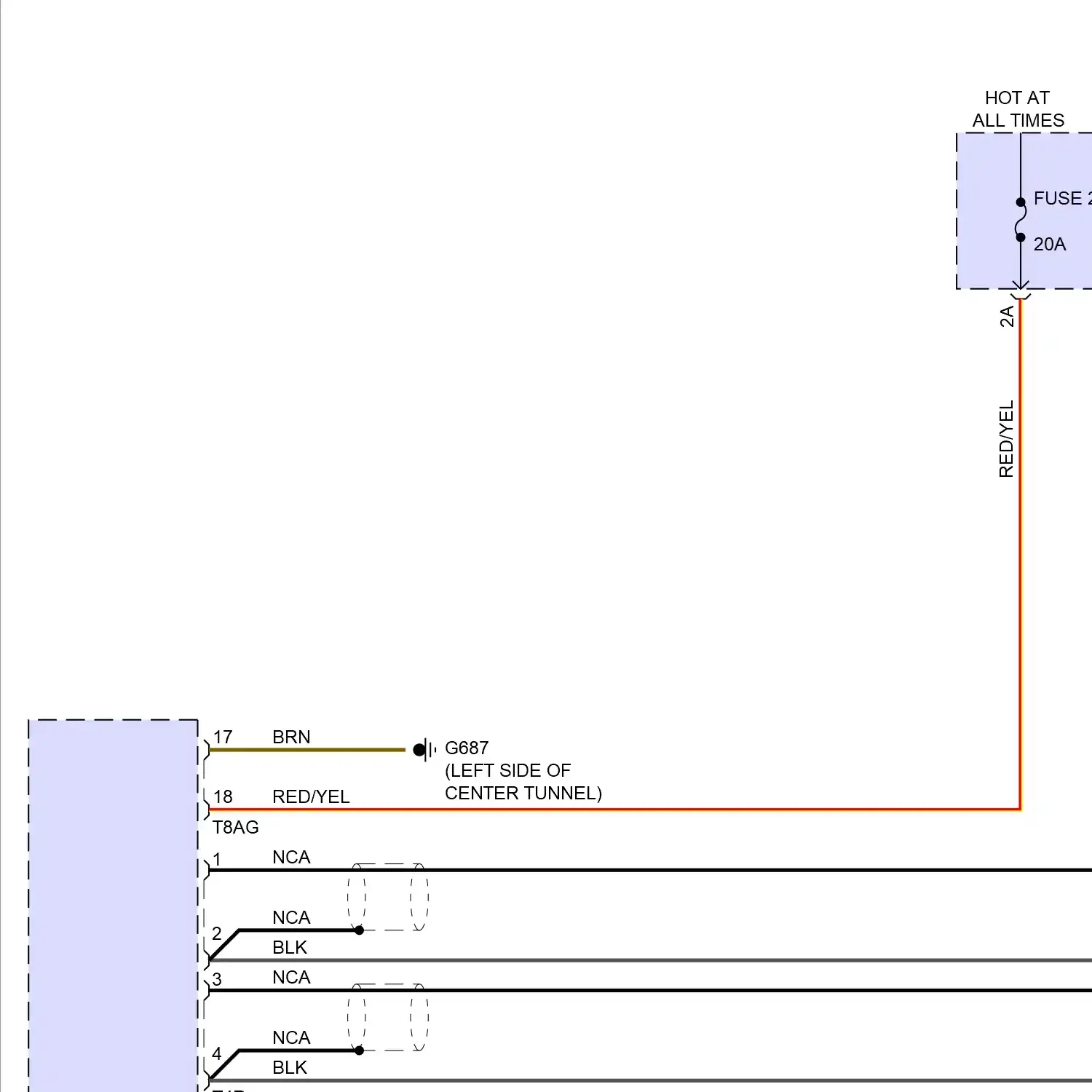Click the G687 ground symbol

pos(424,750)
